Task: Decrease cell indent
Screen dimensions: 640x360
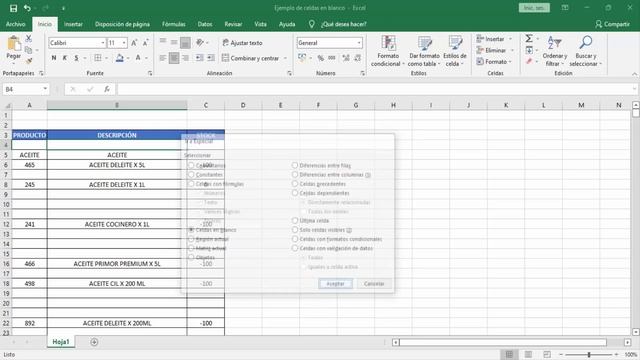Action: [199, 58]
